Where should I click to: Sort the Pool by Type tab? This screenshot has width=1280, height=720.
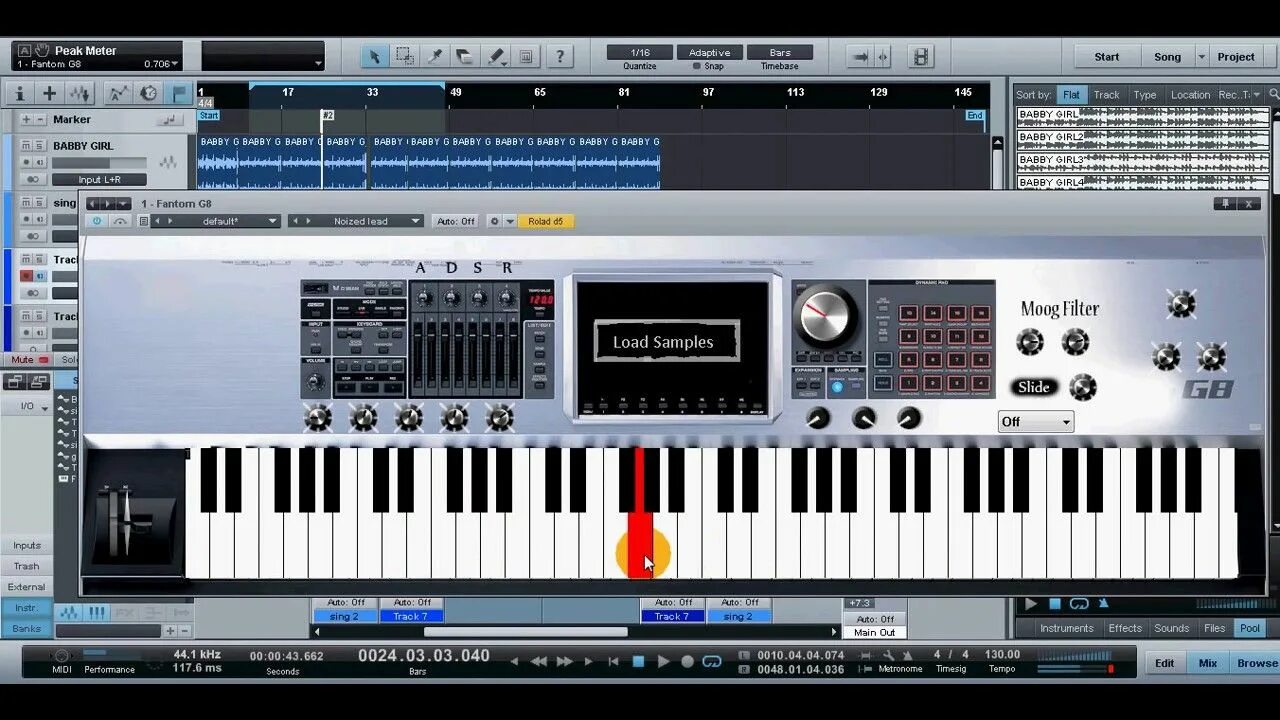(1145, 95)
